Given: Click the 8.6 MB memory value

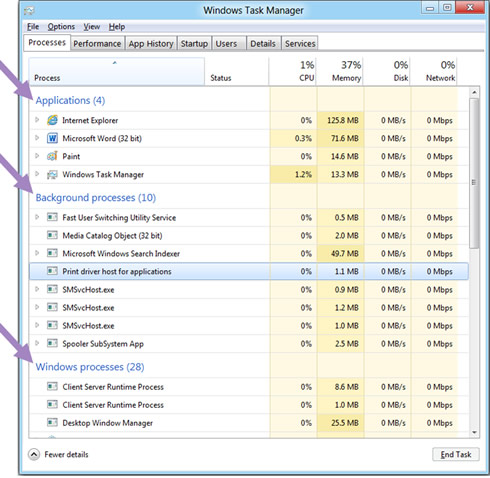Looking at the screenshot, I should coord(347,387).
